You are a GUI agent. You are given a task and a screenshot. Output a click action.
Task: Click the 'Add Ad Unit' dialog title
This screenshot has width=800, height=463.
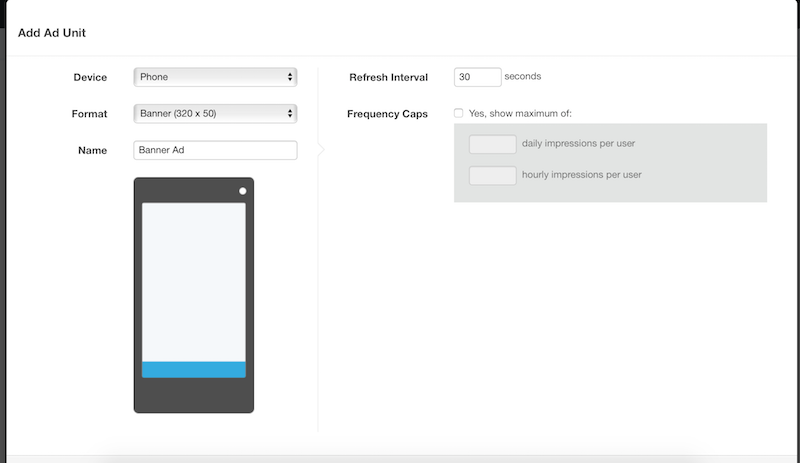click(52, 33)
